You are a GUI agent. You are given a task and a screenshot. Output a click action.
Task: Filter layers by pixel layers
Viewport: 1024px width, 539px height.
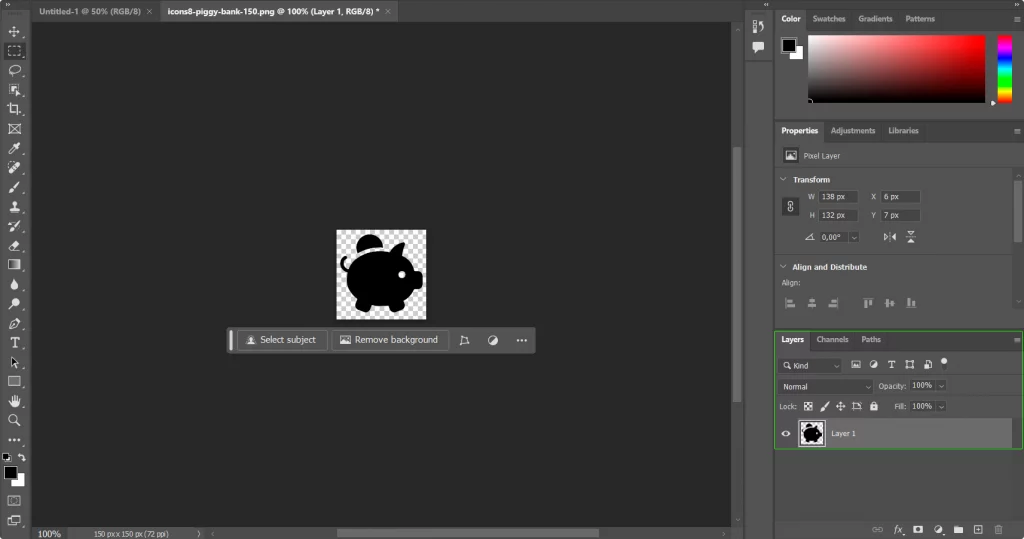[856, 365]
